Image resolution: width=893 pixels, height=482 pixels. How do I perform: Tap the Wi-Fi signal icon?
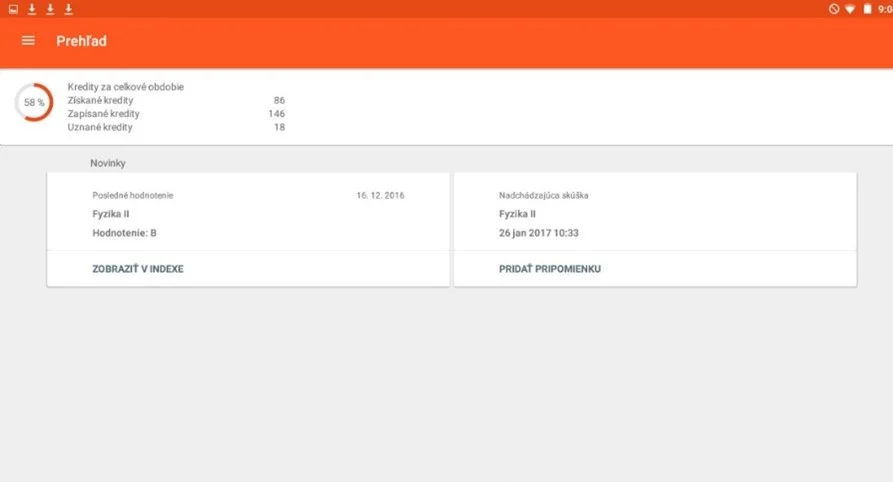click(850, 9)
